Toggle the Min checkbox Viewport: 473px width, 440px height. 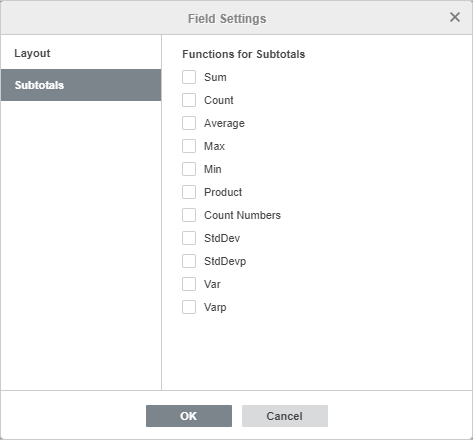189,169
